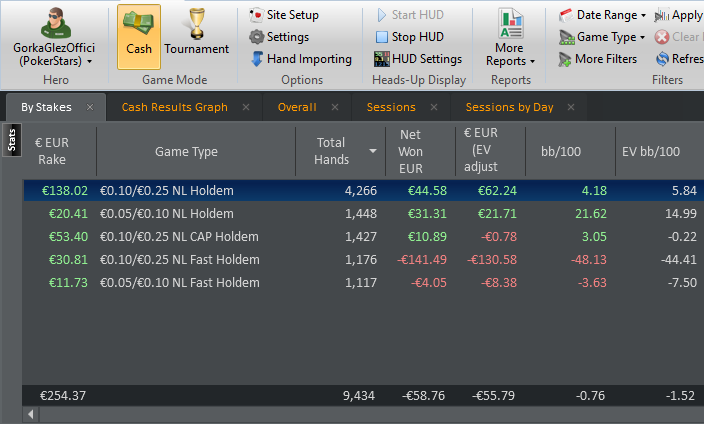Open Site Setup options
704x424 pixels.
[x=284, y=15]
